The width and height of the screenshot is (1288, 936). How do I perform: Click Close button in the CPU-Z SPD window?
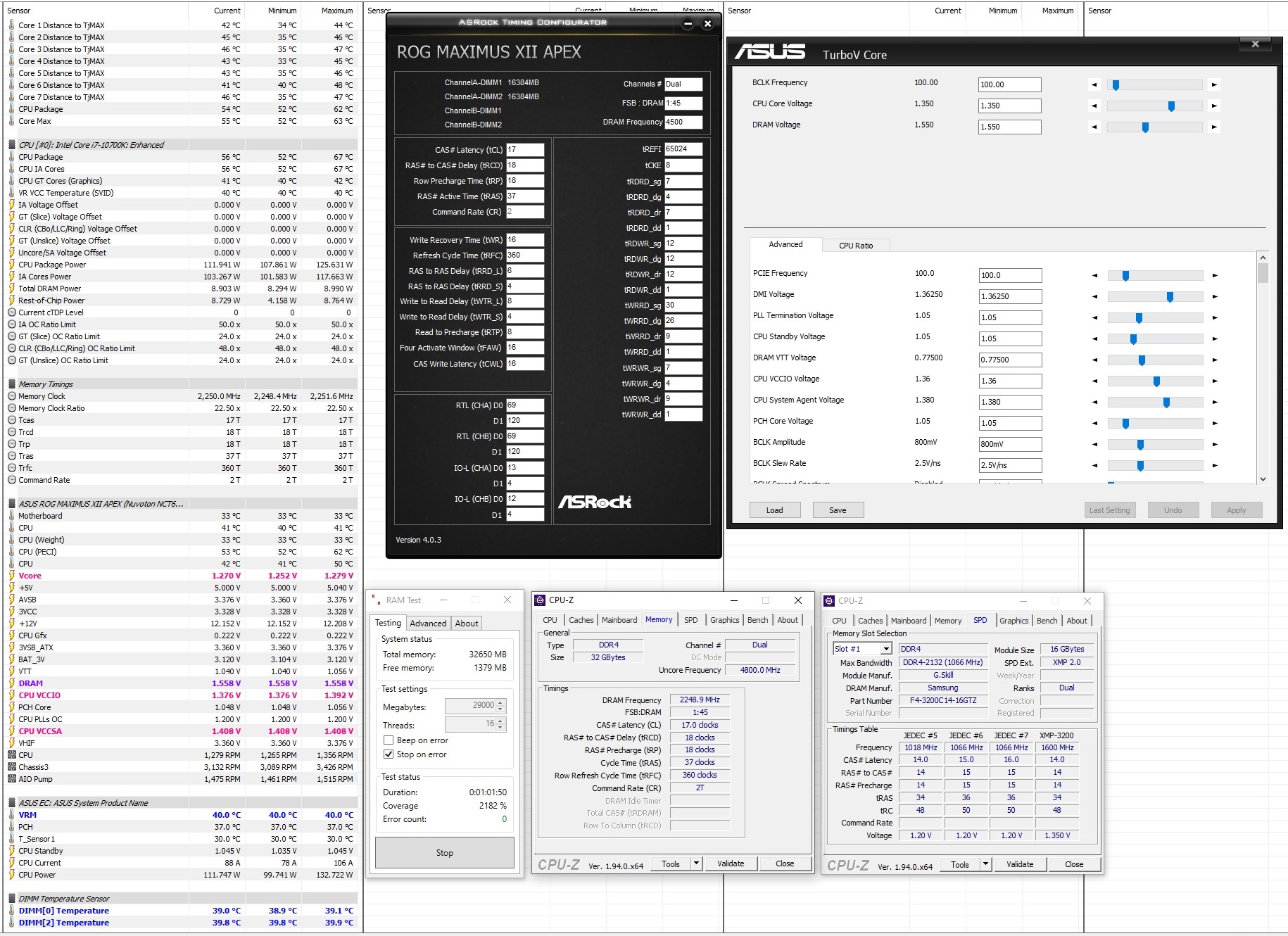1074,864
